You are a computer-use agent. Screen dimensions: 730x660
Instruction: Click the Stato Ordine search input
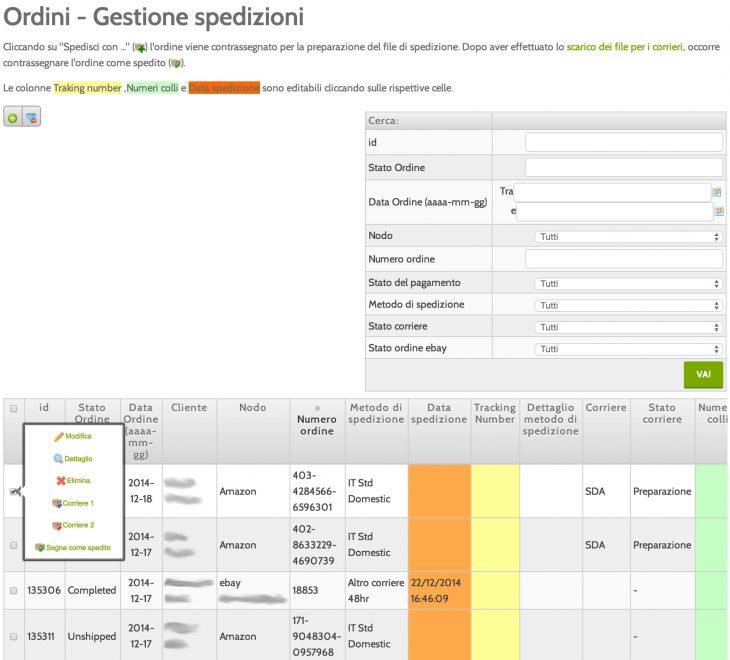624,167
